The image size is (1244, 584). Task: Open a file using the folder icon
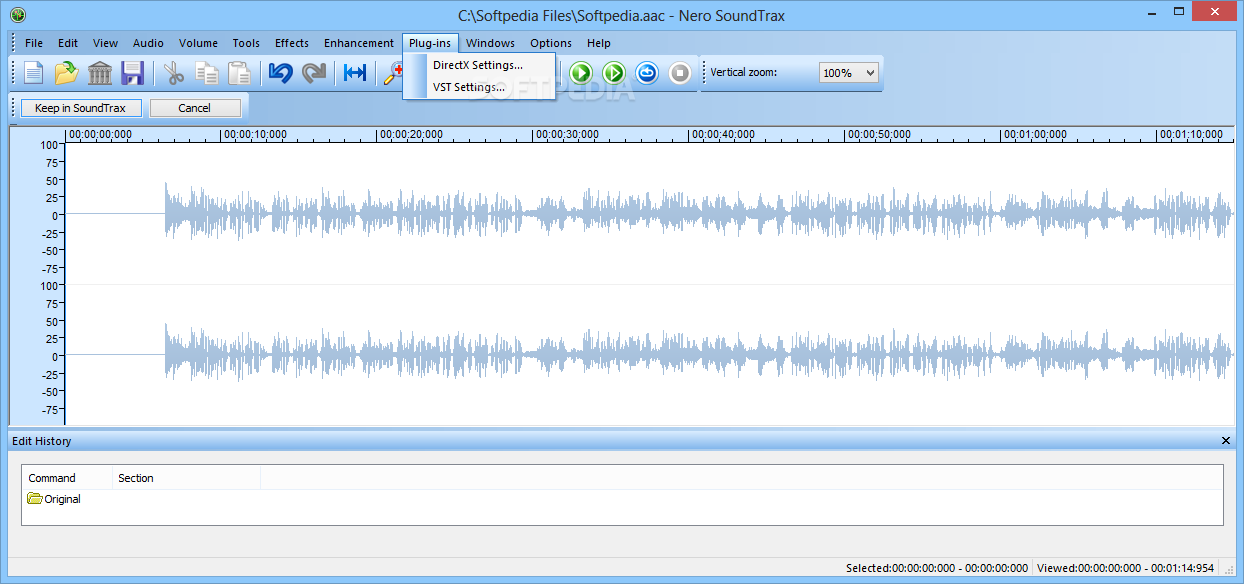[x=67, y=73]
